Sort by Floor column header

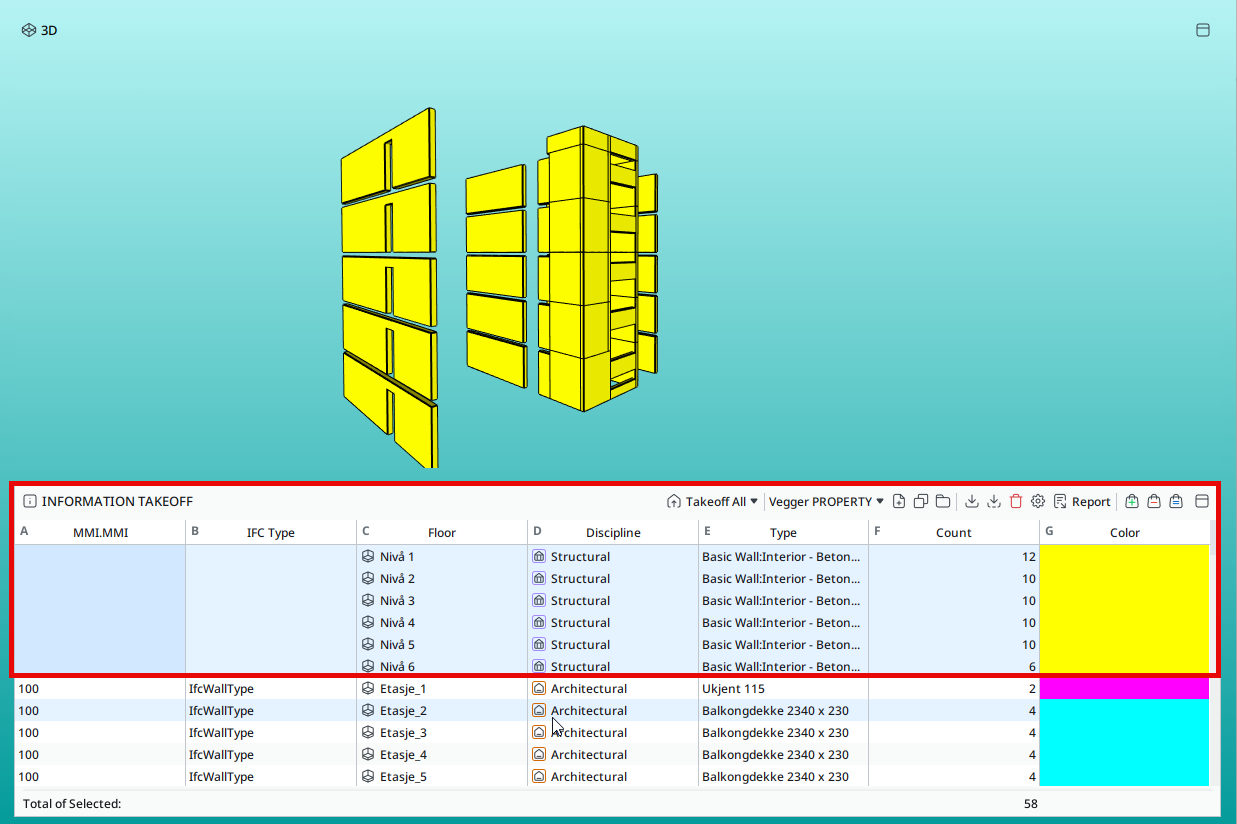(x=442, y=533)
